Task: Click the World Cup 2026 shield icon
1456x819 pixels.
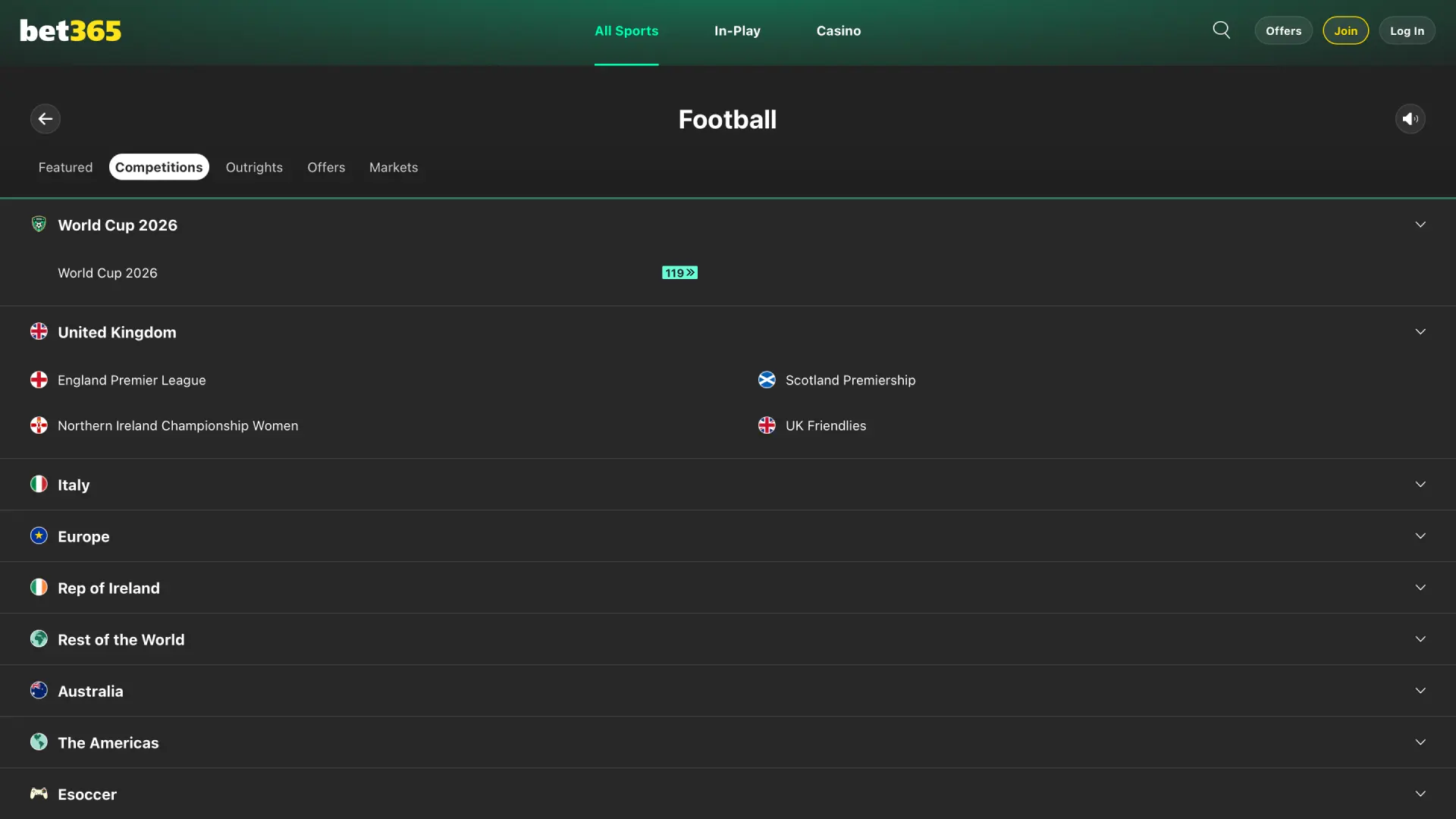Action: [39, 224]
